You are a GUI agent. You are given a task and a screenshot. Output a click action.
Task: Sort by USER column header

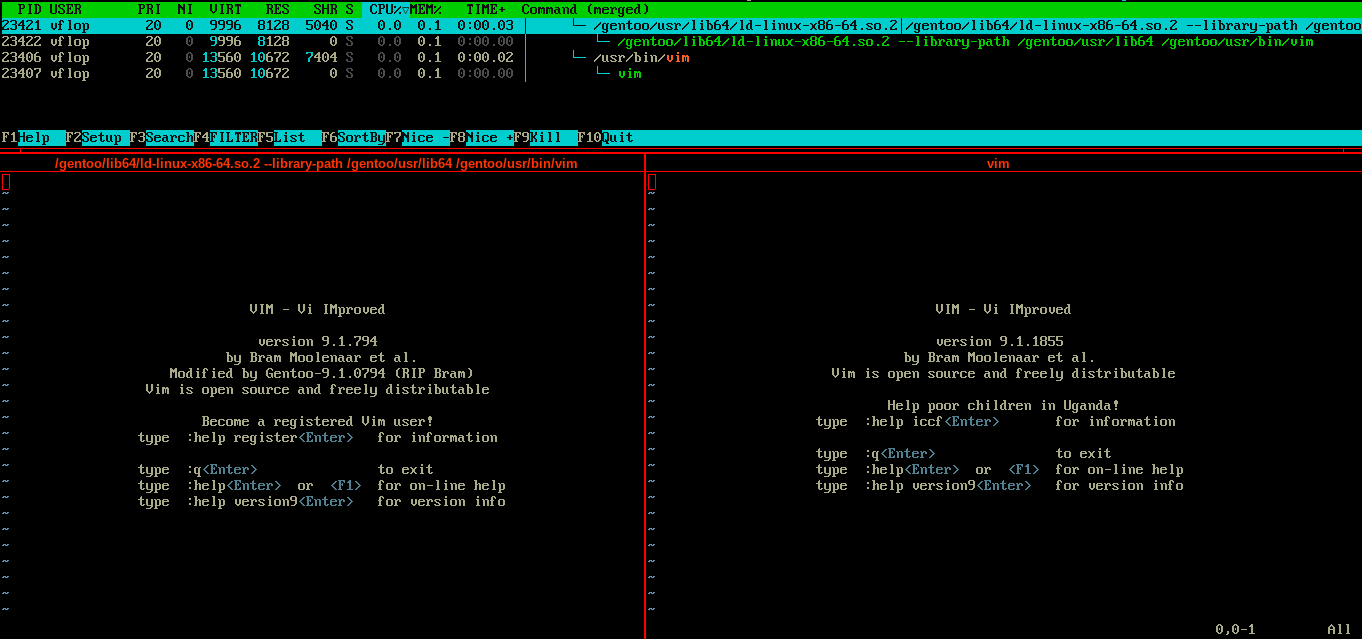pyautogui.click(x=65, y=9)
